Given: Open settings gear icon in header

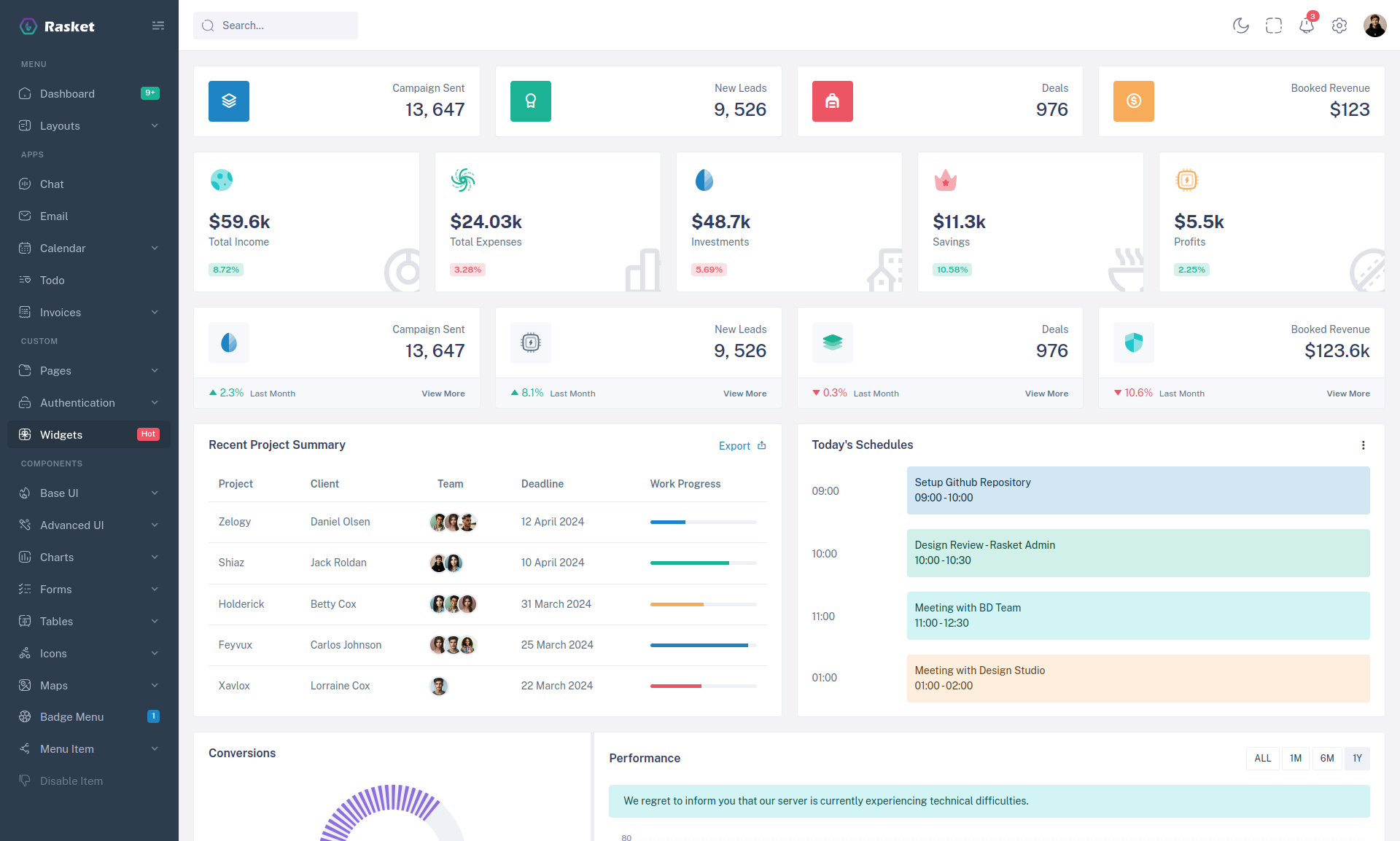Looking at the screenshot, I should click(1339, 26).
